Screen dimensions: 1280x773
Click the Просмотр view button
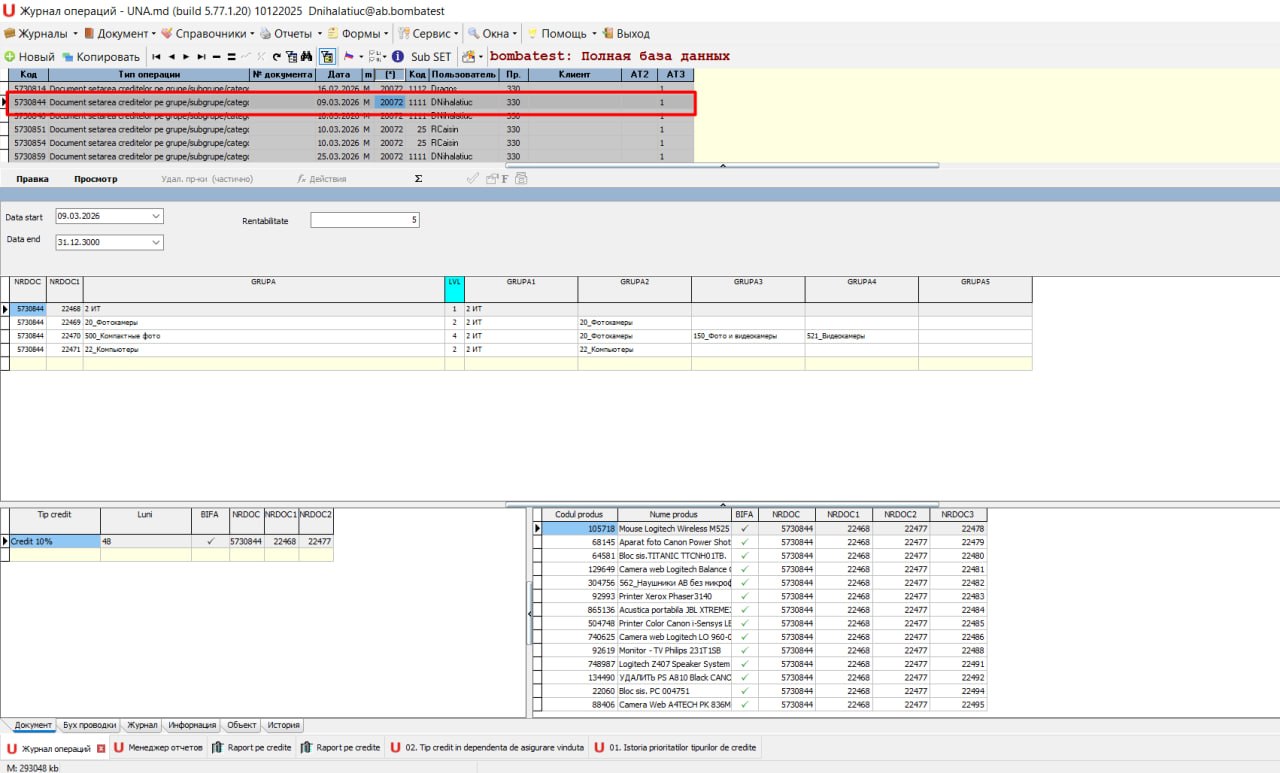coord(95,179)
